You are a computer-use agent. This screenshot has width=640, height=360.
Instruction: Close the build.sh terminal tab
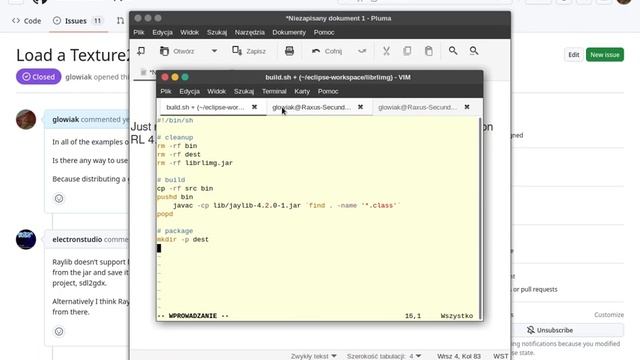254,107
